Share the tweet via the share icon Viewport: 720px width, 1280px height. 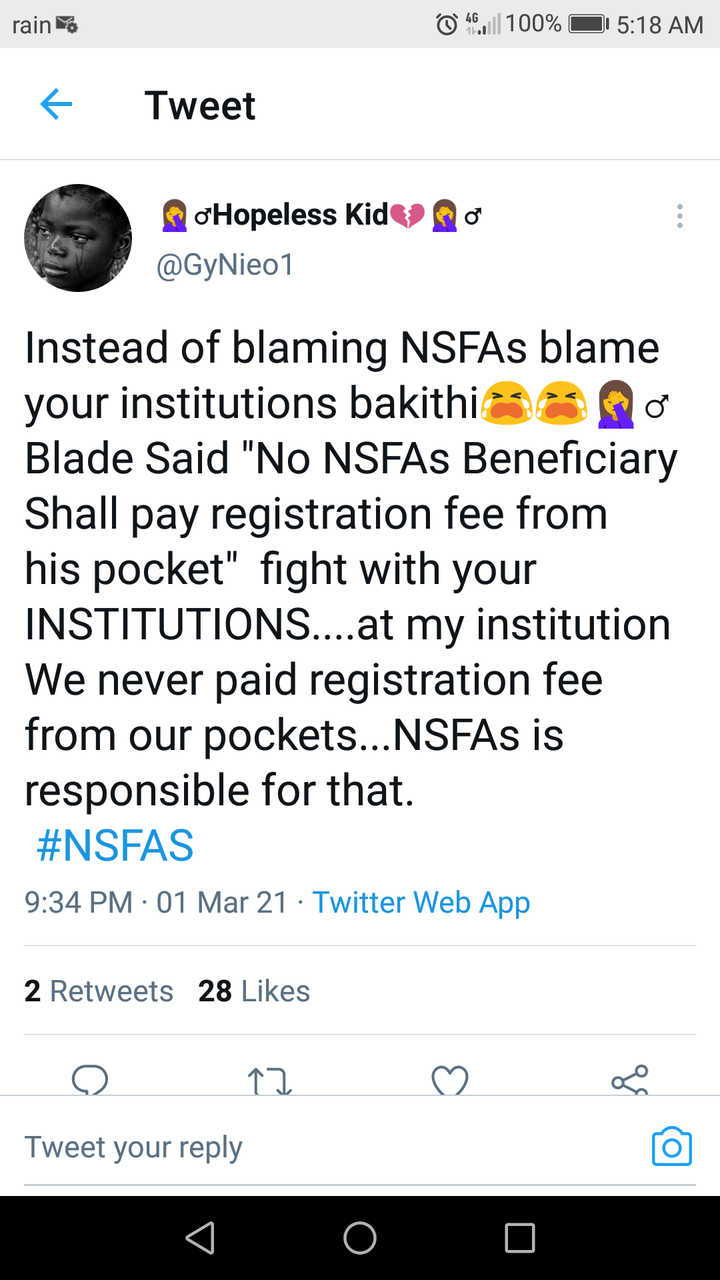[630, 1080]
